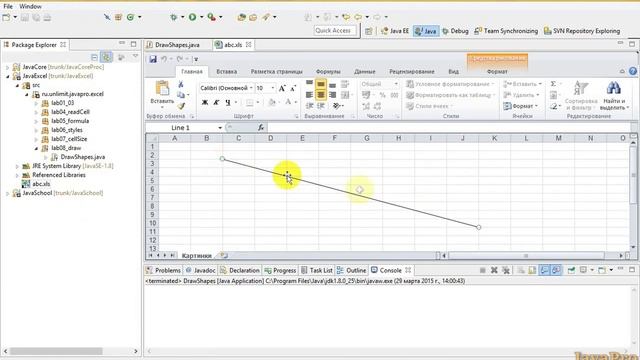Click the Remove All Terminated Launches icon in Console
Image resolution: width=640 pixels, height=360 pixels.
coord(506,270)
